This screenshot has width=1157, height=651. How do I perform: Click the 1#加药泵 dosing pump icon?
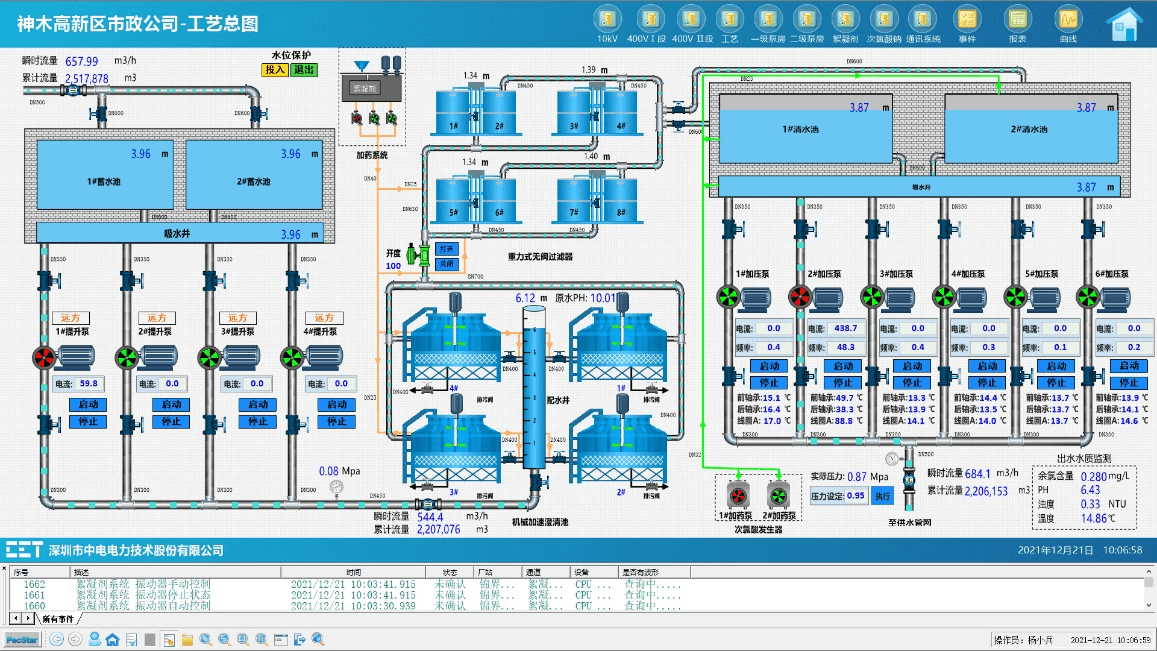point(736,494)
